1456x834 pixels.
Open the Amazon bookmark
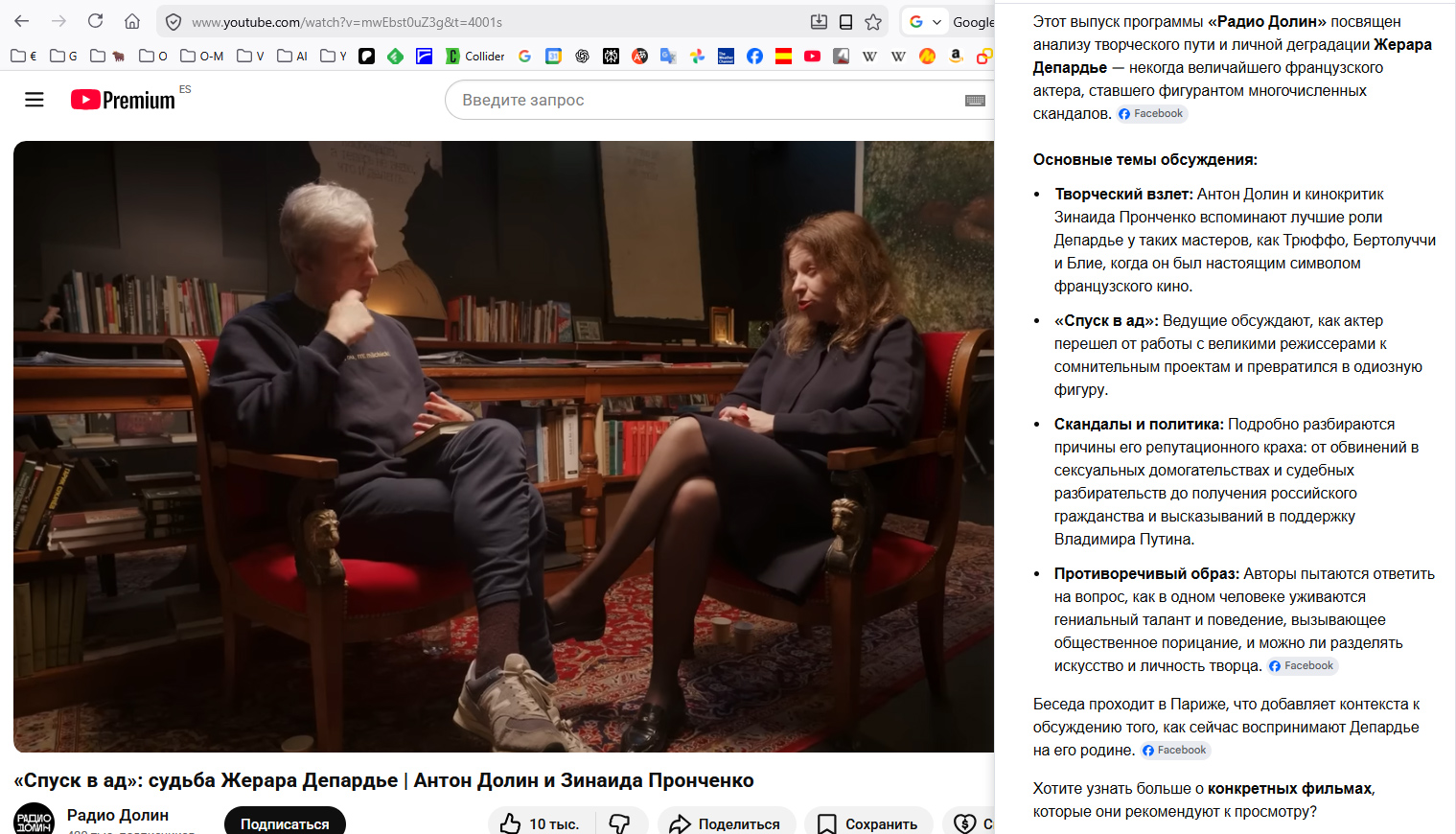pos(956,56)
